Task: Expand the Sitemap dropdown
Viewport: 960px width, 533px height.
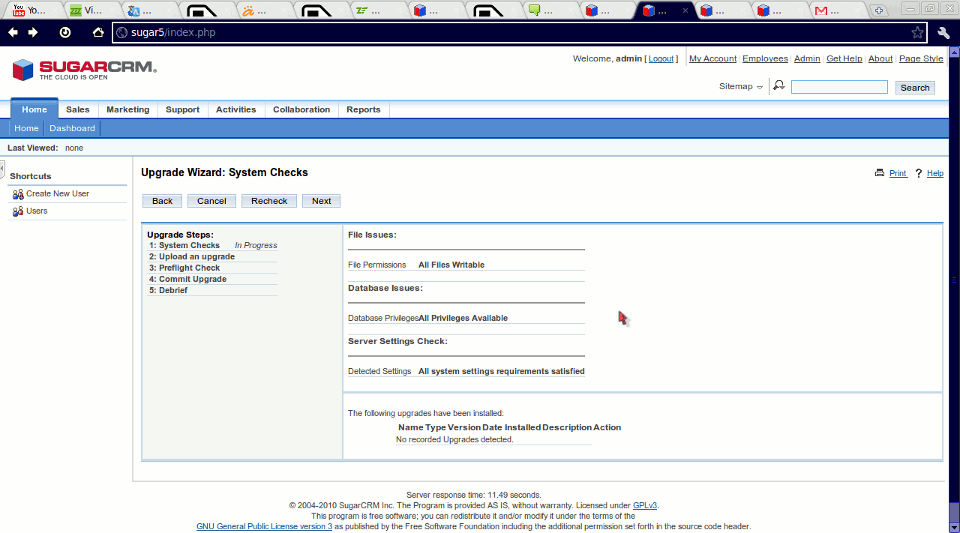Action: pyautogui.click(x=741, y=87)
